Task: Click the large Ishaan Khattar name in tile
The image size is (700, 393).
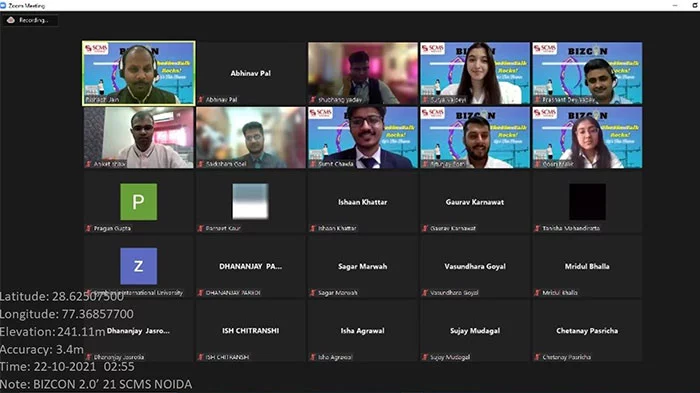Action: [x=362, y=202]
